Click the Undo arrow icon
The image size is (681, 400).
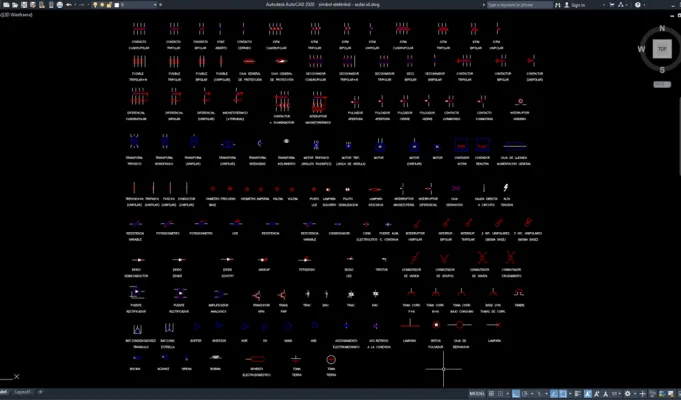(x=69, y=5)
